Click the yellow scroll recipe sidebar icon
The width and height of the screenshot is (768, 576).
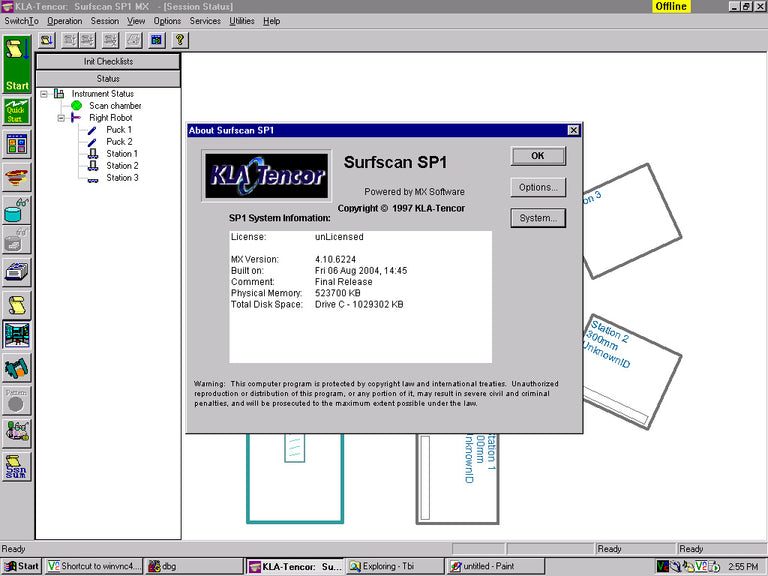pos(17,305)
